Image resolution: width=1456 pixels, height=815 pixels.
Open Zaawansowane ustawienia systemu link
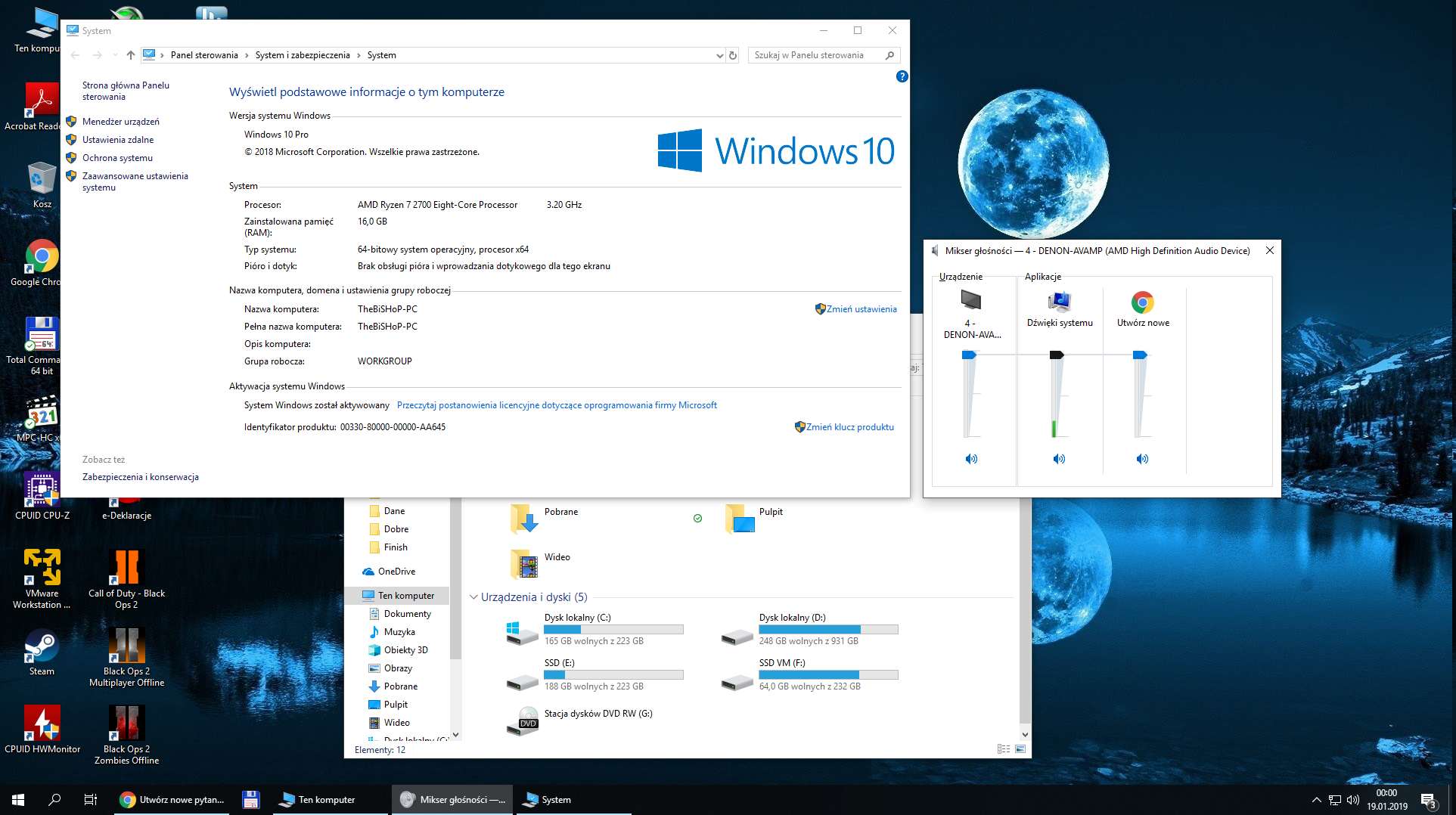tap(135, 181)
